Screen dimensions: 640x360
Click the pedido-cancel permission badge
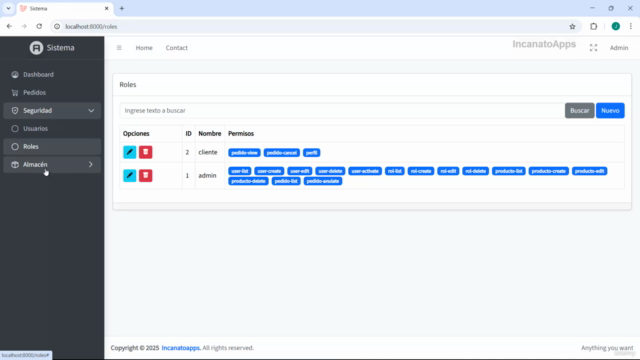[282, 153]
